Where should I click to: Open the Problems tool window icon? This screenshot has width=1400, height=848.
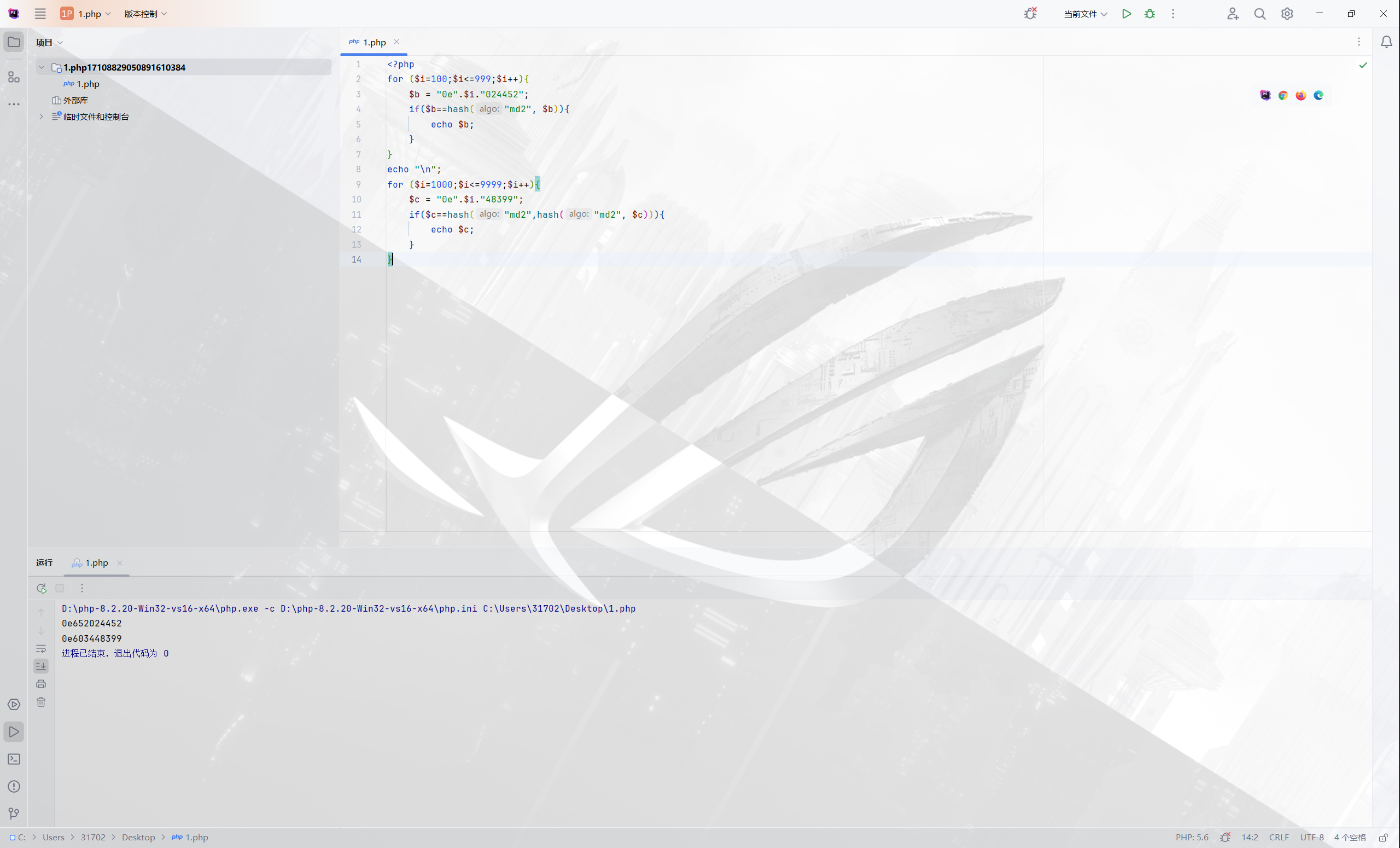click(14, 786)
